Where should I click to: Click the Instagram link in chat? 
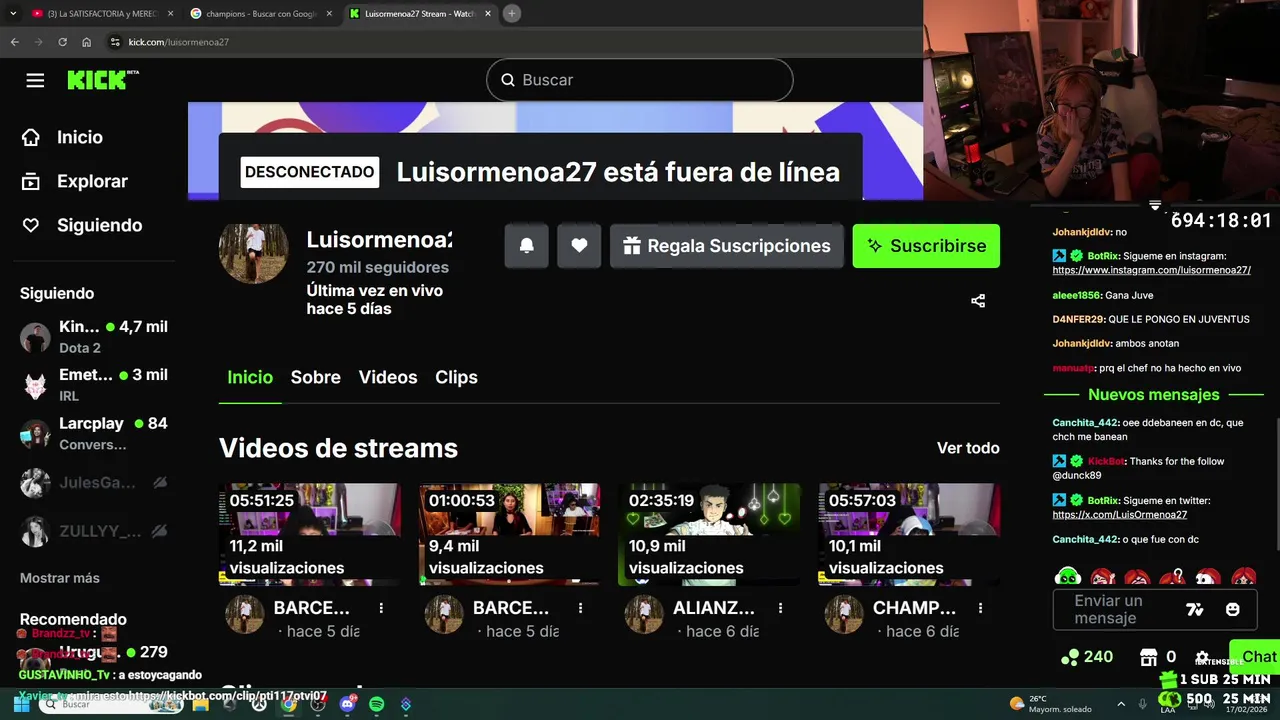[x=1151, y=270]
